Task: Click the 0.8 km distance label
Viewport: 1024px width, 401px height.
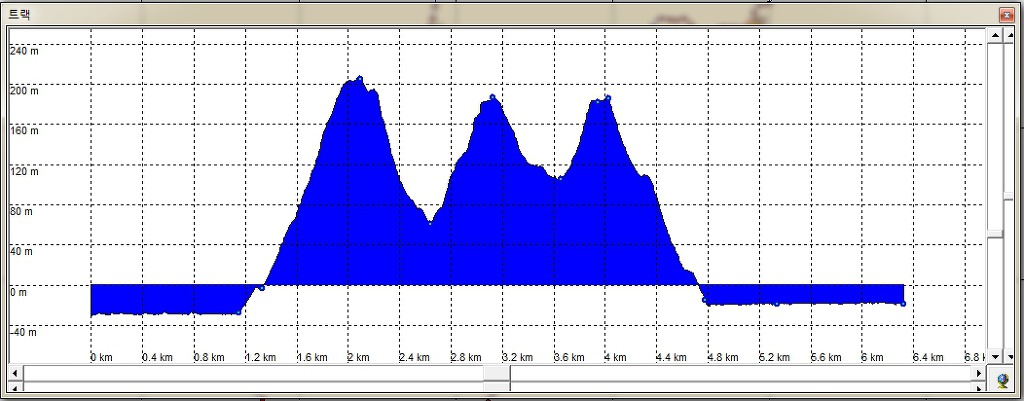Action: (x=209, y=357)
